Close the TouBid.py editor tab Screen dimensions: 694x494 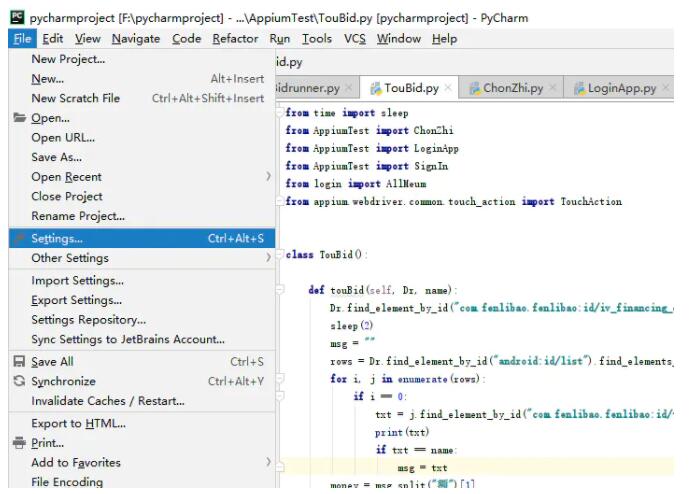coord(448,88)
